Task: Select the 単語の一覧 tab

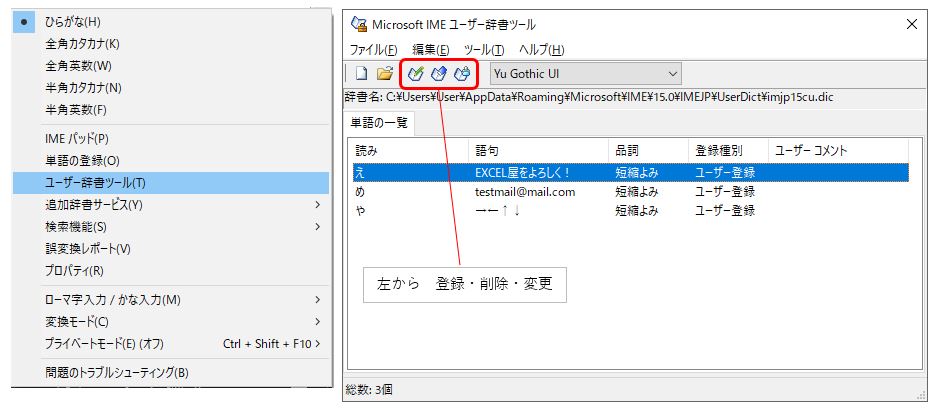Action: [379, 123]
